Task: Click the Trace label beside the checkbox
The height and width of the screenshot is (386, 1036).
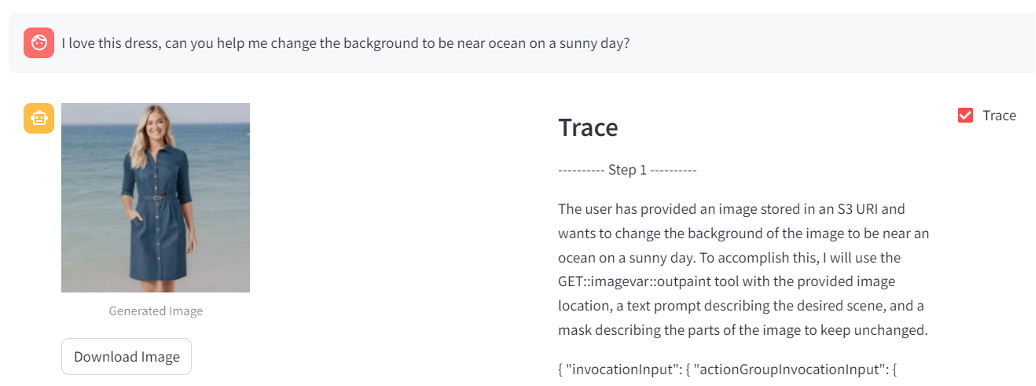Action: tap(999, 116)
